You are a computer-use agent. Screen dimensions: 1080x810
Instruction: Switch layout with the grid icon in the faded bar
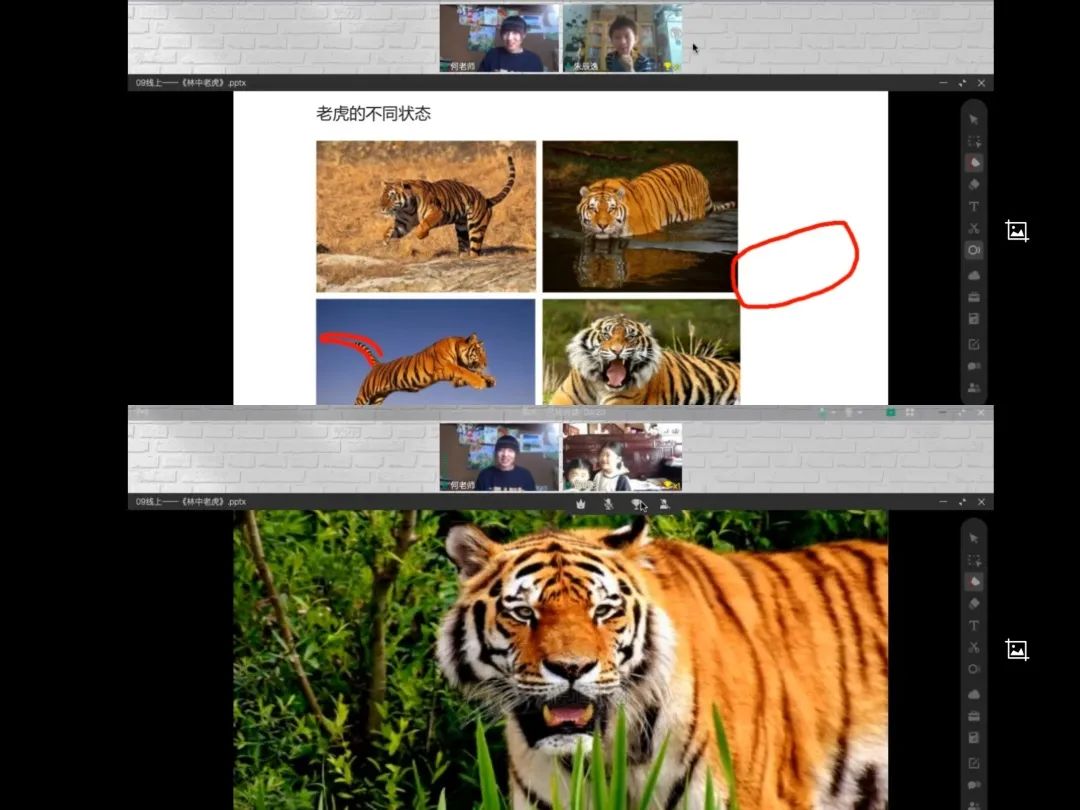tap(910, 412)
